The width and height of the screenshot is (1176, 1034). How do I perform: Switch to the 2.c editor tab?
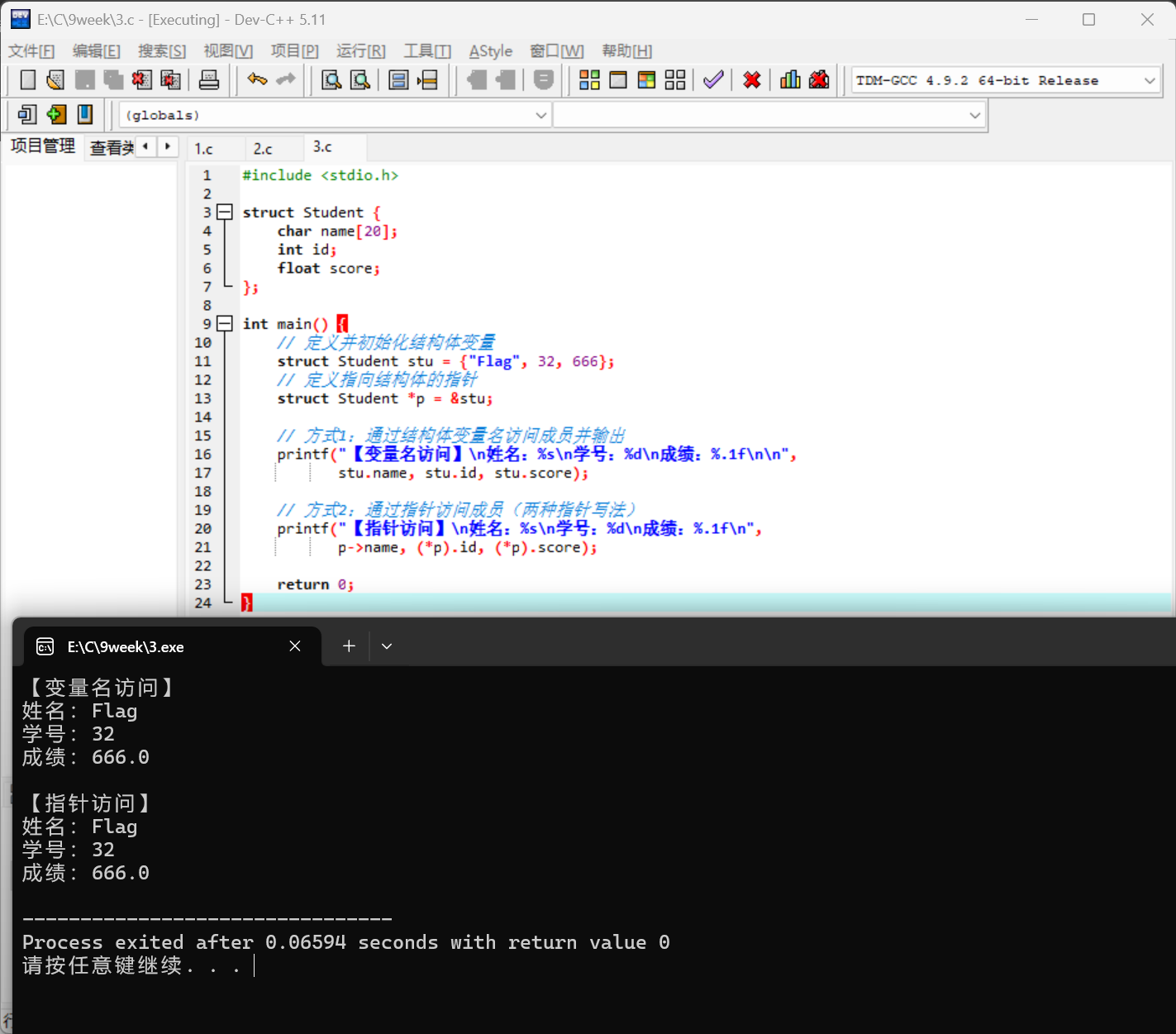point(263,149)
